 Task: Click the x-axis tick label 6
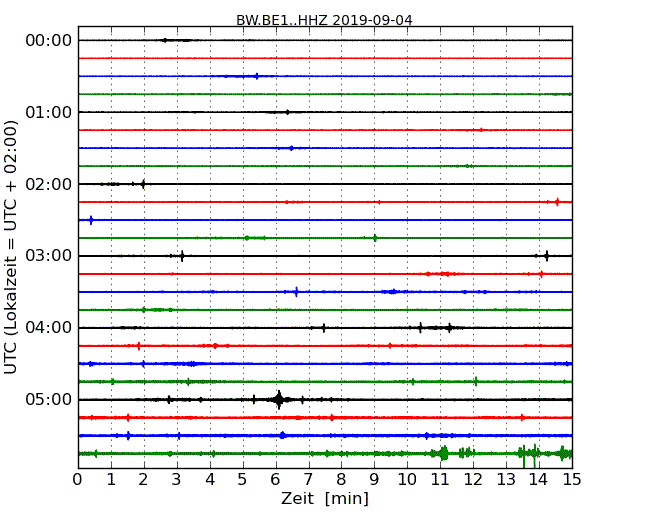point(275,480)
